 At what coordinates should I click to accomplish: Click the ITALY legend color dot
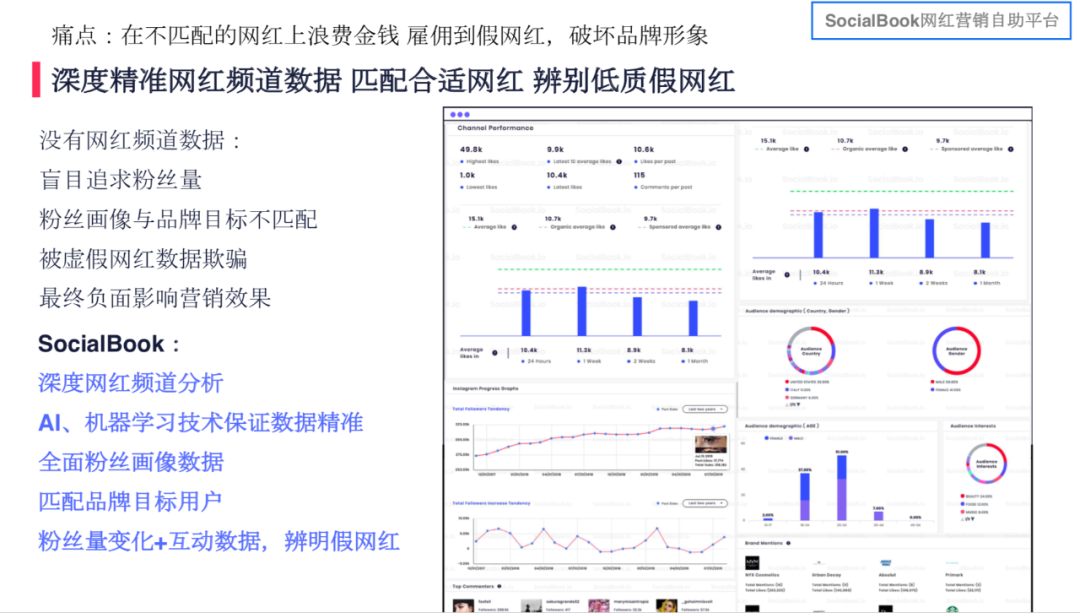(787, 390)
